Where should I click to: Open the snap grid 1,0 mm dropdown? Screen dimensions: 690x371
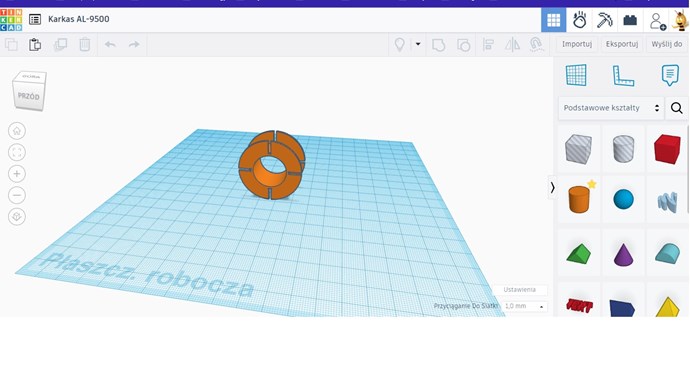[525, 306]
